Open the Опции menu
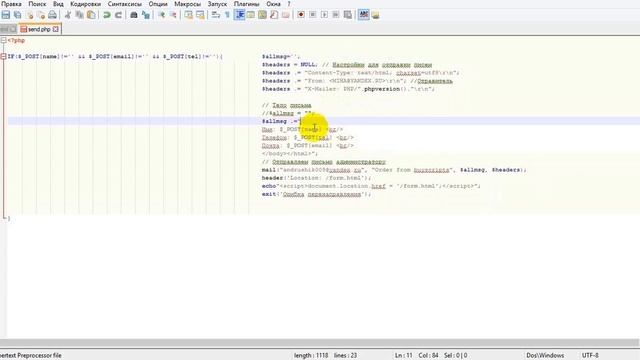The image size is (640, 360). [x=158, y=4]
